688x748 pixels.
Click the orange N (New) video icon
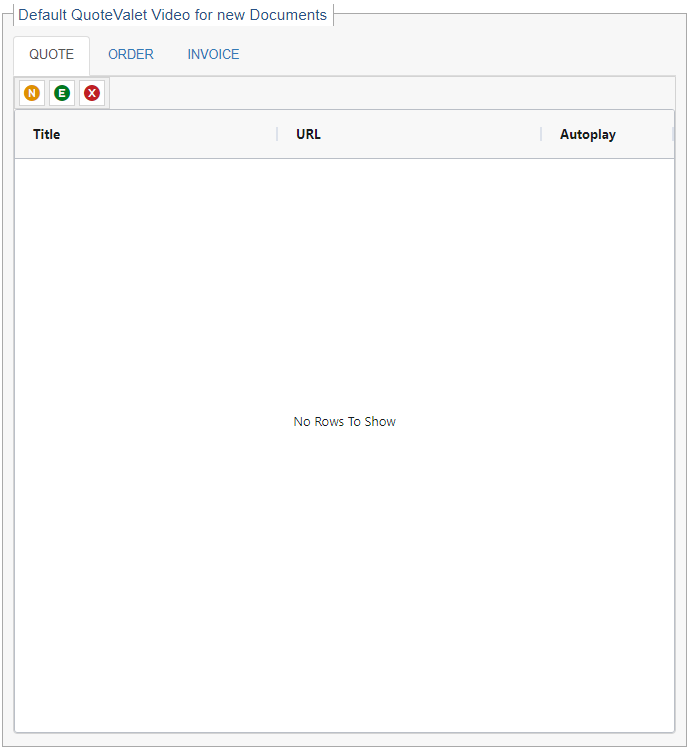pos(32,93)
